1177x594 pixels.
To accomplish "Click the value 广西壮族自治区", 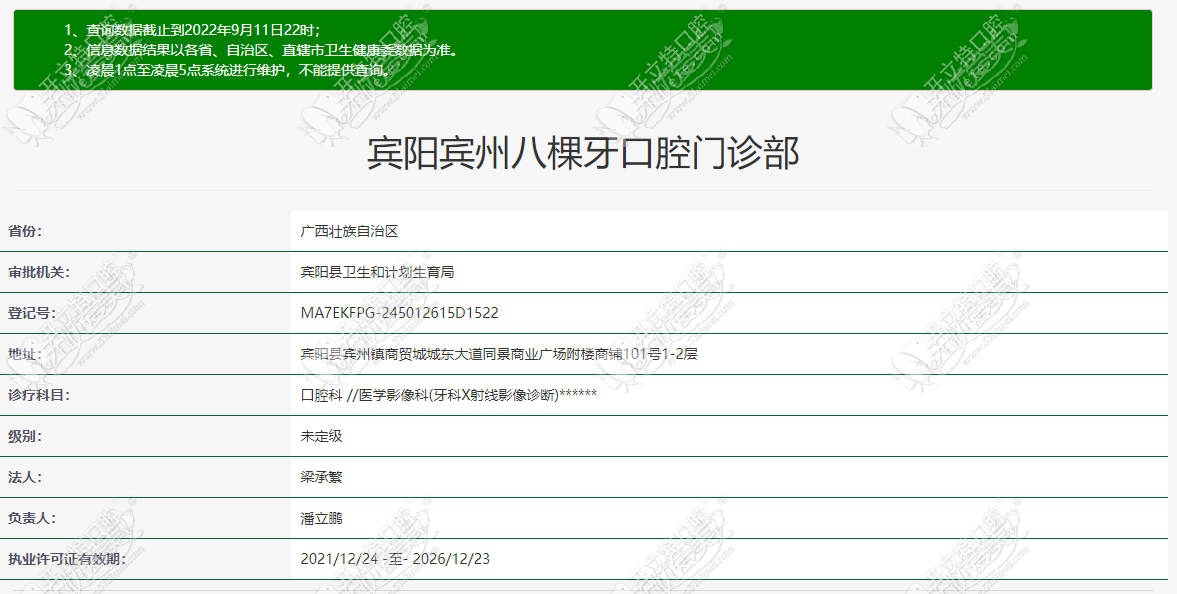I will 349,231.
